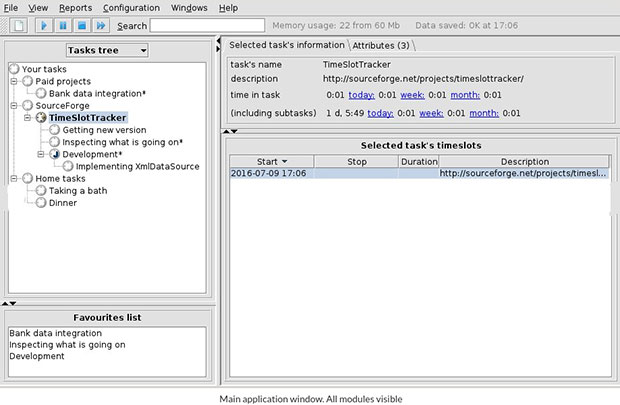This screenshot has height=405, width=620.
Task: Select Development task in tasks tree
Action: (92, 154)
